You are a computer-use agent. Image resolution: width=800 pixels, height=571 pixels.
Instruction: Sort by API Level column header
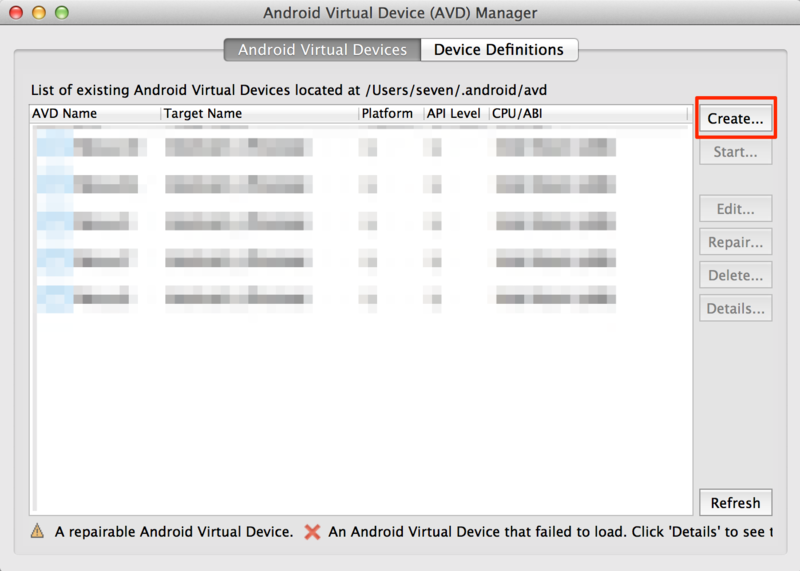click(x=457, y=113)
